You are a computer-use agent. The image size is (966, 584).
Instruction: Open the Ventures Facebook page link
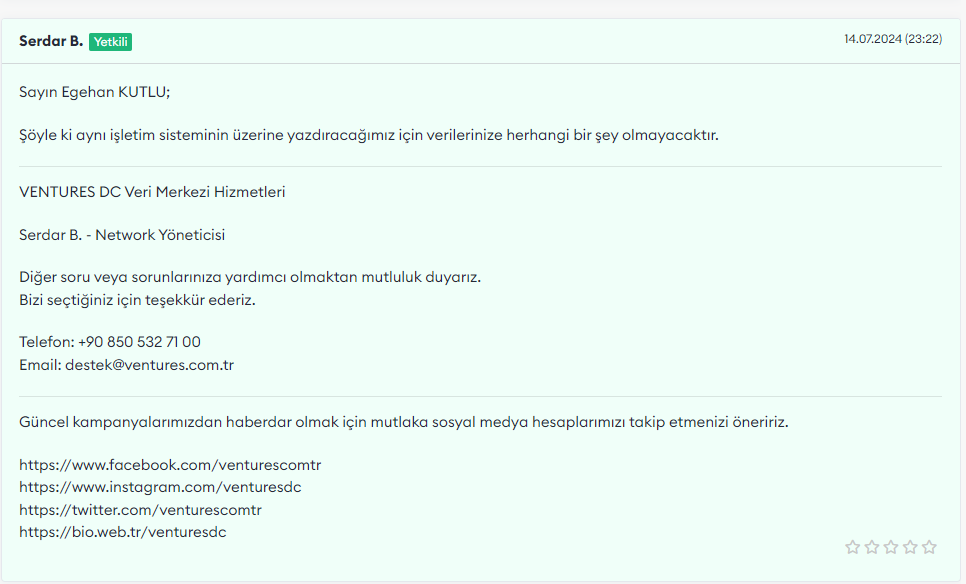click(x=170, y=464)
